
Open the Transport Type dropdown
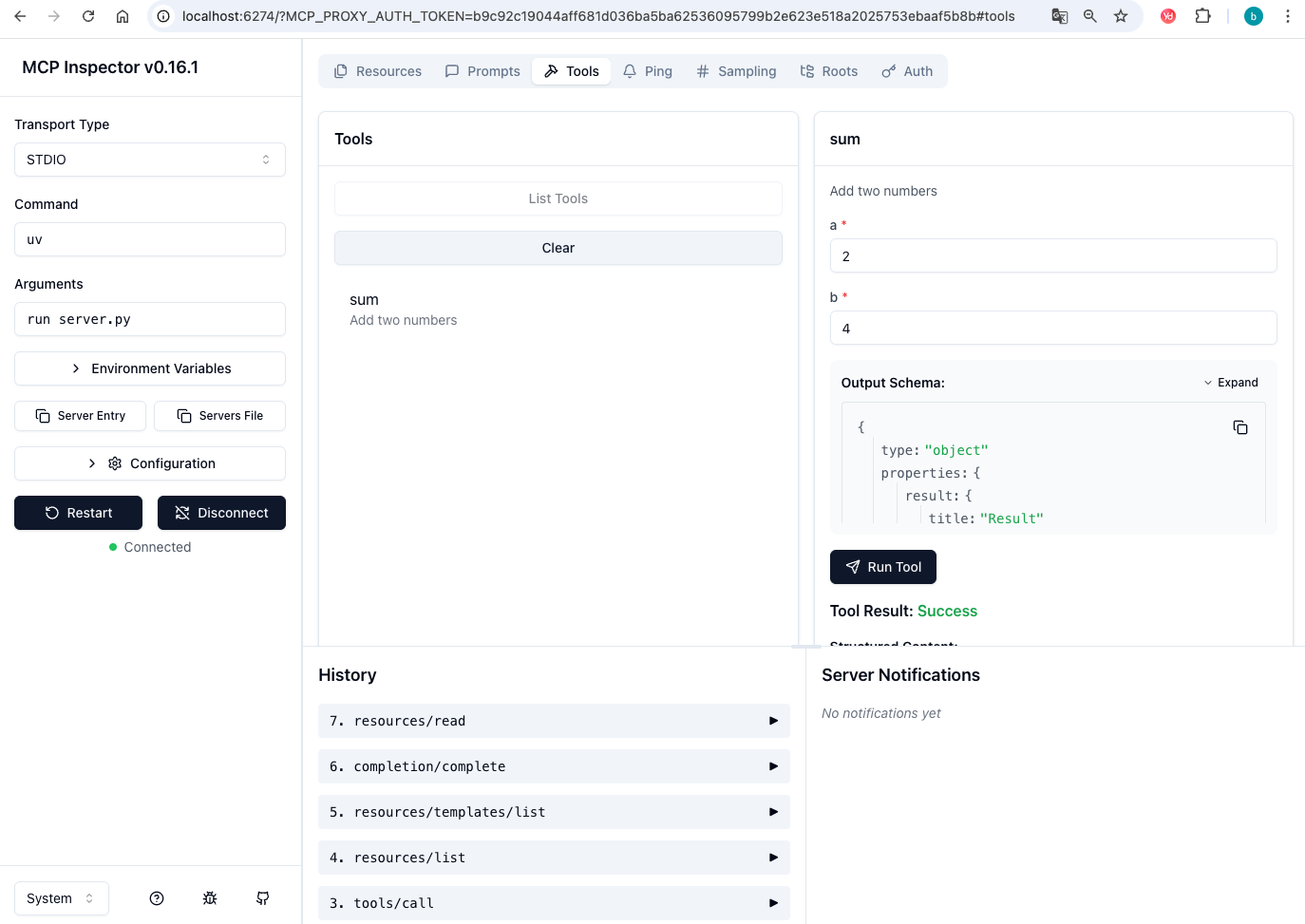(149, 159)
